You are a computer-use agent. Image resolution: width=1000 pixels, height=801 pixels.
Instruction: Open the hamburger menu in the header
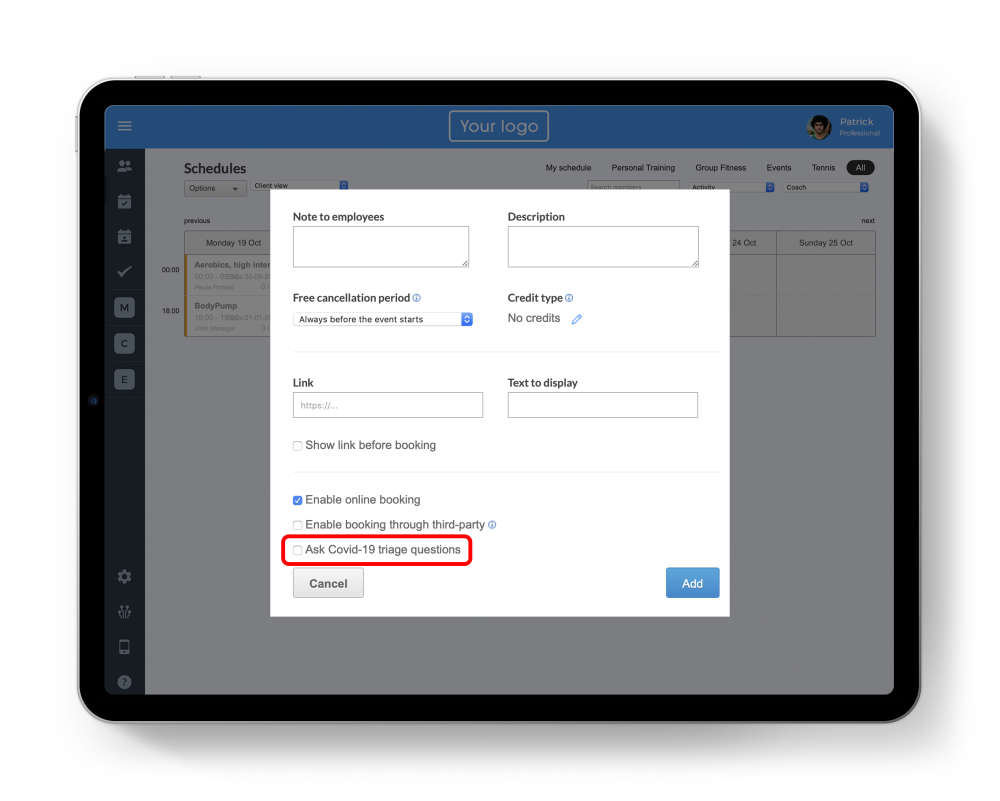[x=124, y=126]
